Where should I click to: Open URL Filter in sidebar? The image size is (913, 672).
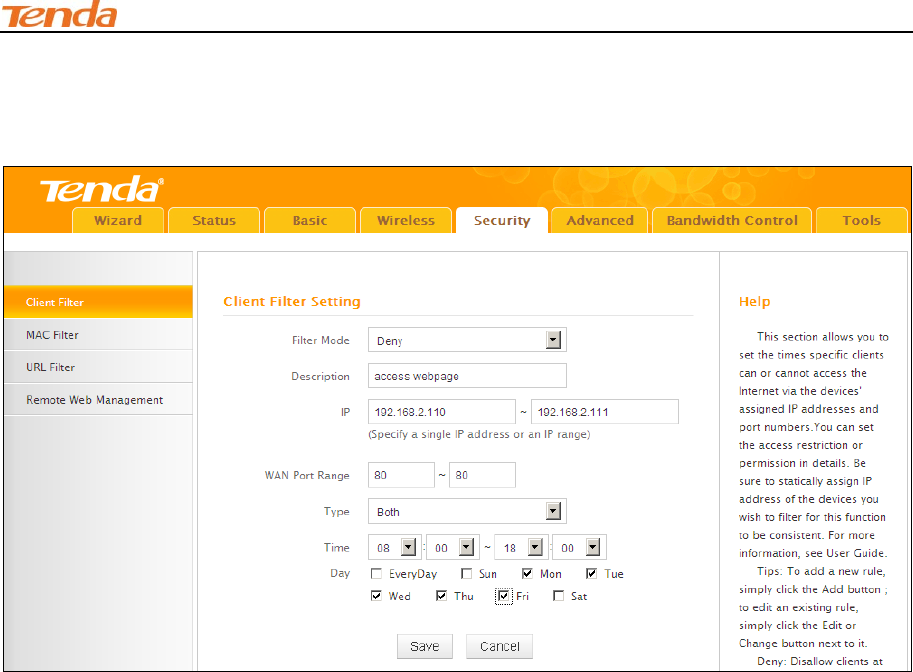98,367
